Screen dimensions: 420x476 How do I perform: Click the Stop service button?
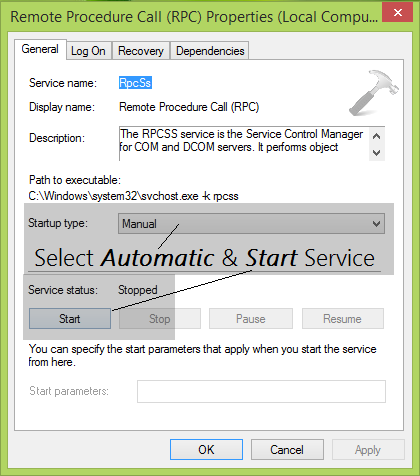point(160,319)
